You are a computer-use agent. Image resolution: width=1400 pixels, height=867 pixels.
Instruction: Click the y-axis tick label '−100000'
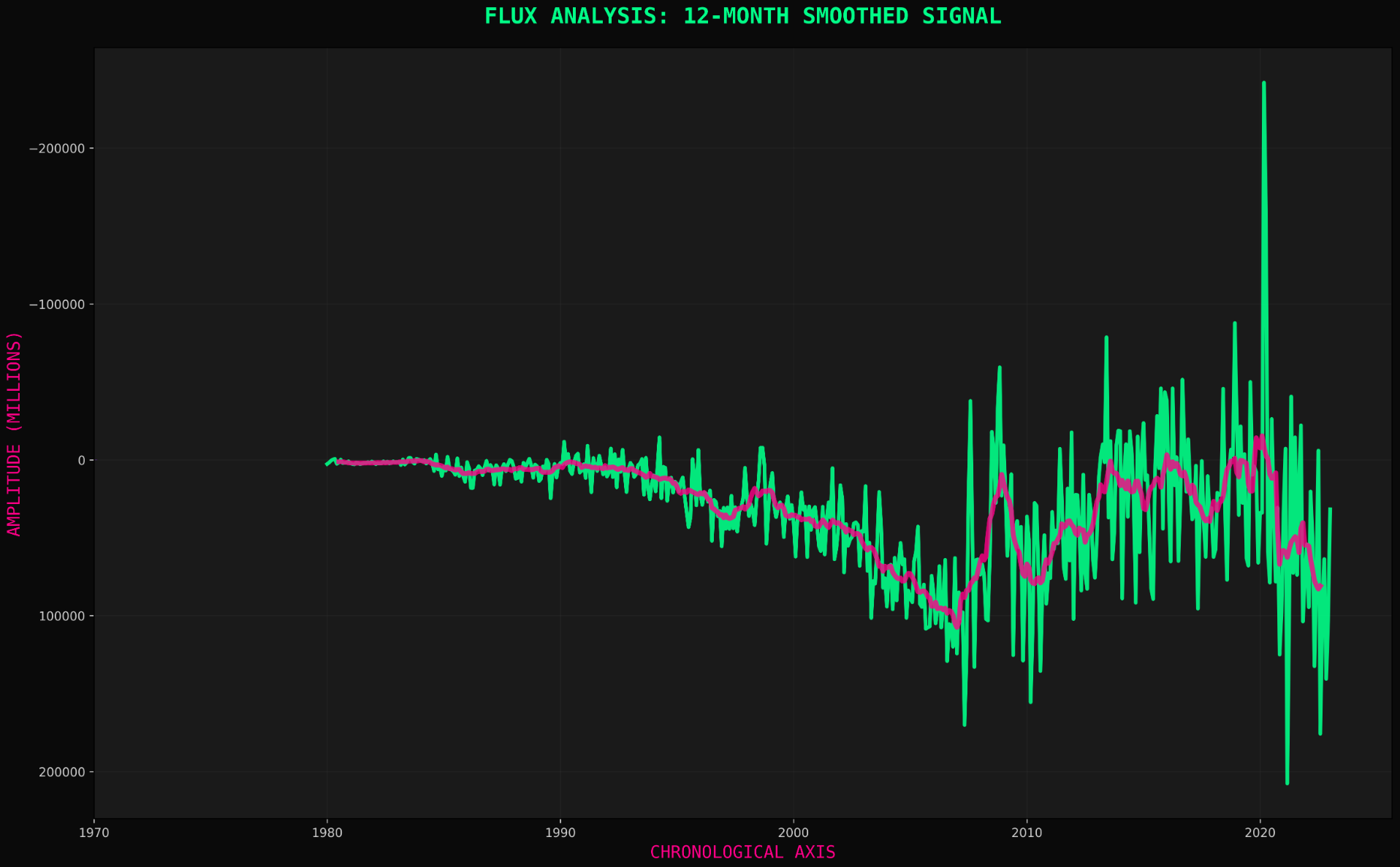tap(58, 305)
